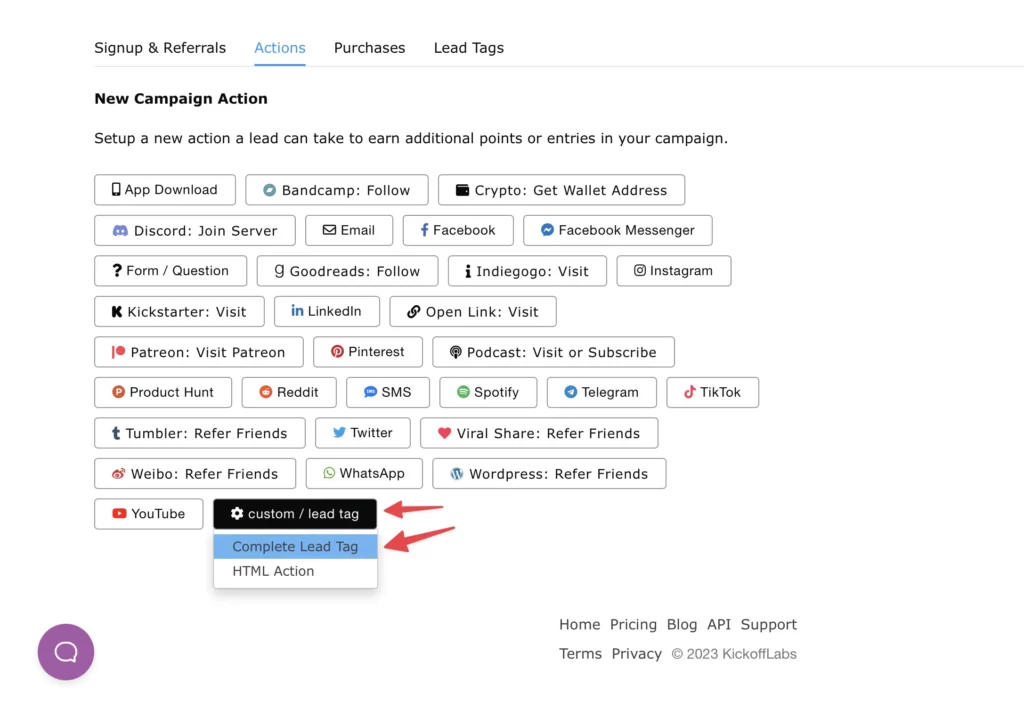Switch to the Signup & Referrals tab
Image resolution: width=1024 pixels, height=718 pixels.
pos(160,48)
